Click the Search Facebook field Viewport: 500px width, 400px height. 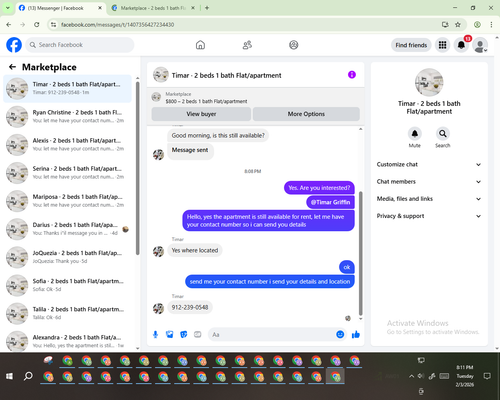(x=80, y=45)
